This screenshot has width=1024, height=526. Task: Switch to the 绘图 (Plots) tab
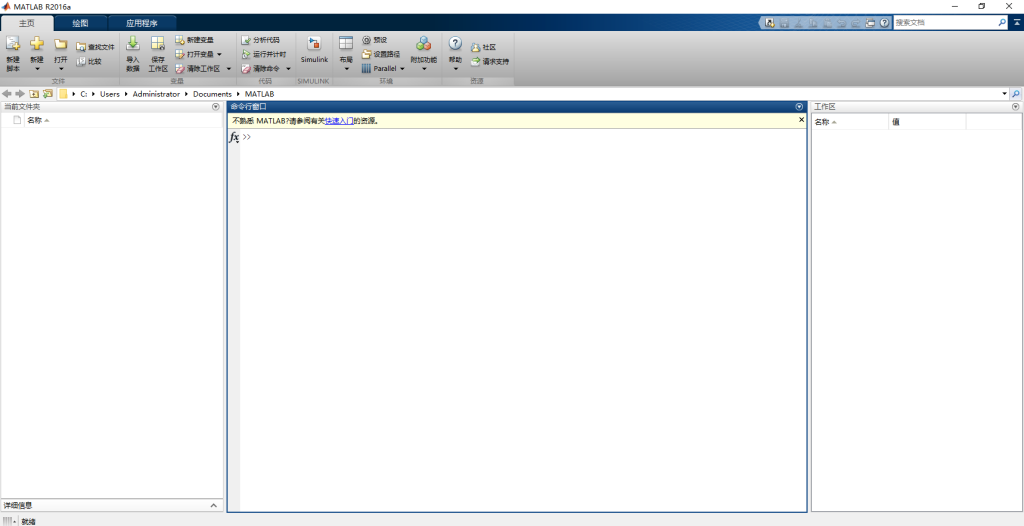80,22
